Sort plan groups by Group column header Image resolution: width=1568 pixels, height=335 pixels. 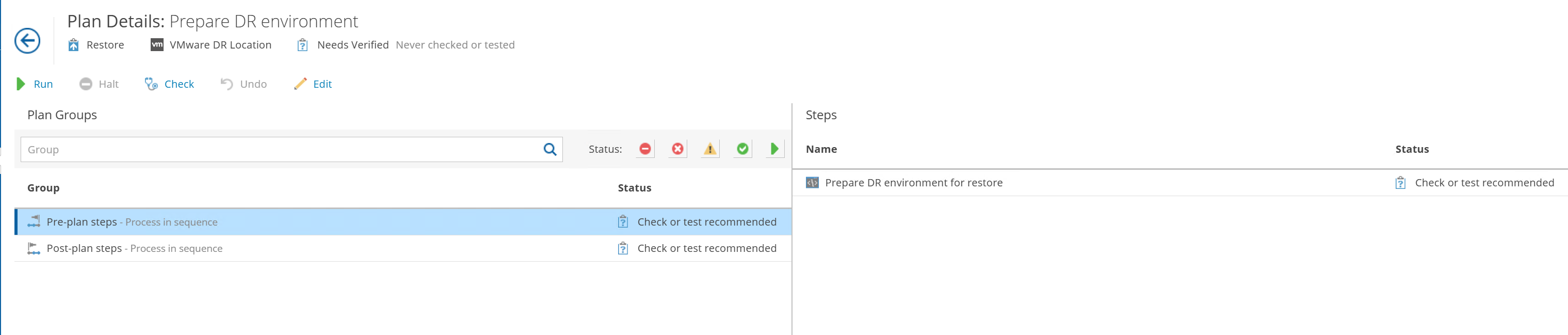pos(43,188)
